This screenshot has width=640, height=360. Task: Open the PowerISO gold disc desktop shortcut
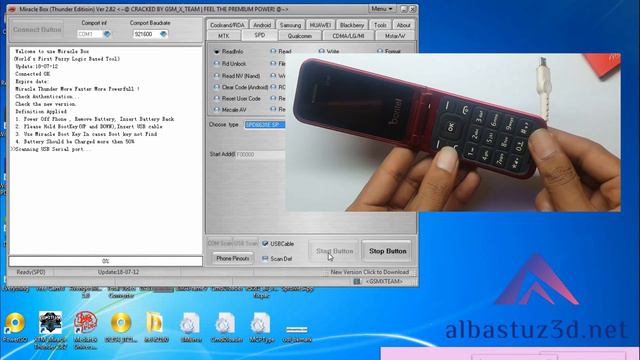(x=15, y=326)
